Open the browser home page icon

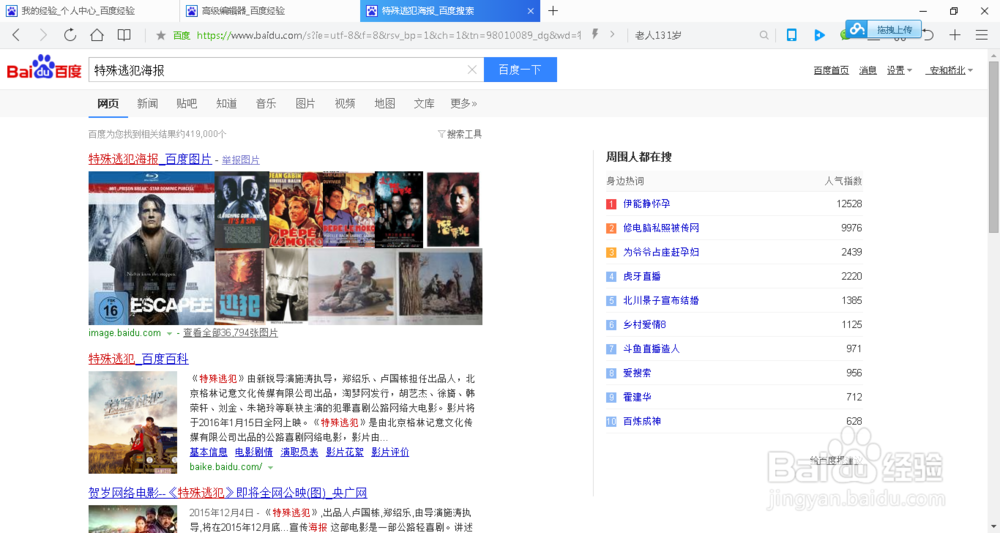point(97,35)
